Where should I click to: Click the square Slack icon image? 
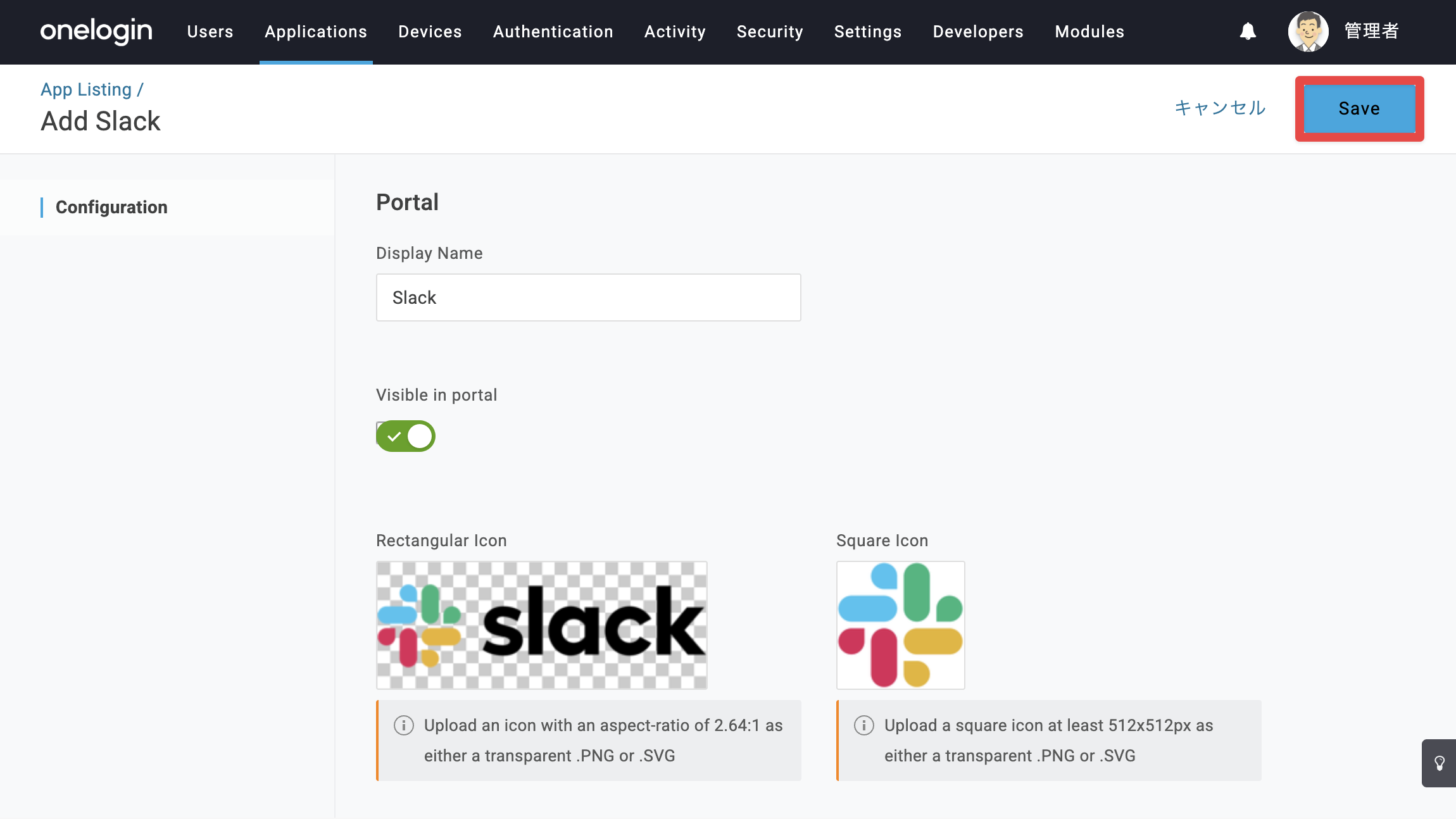[x=901, y=625]
